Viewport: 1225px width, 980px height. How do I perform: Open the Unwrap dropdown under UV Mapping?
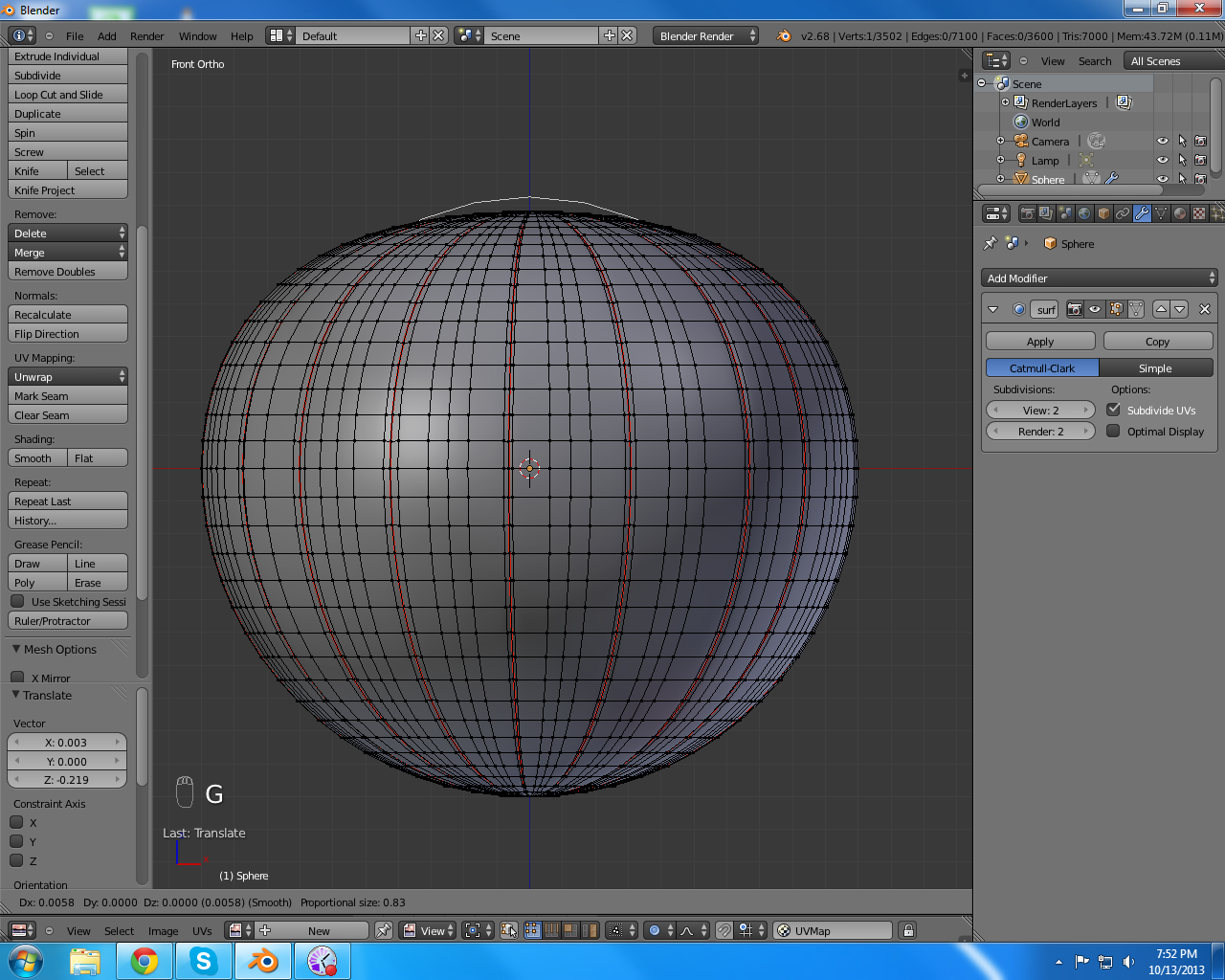point(68,377)
